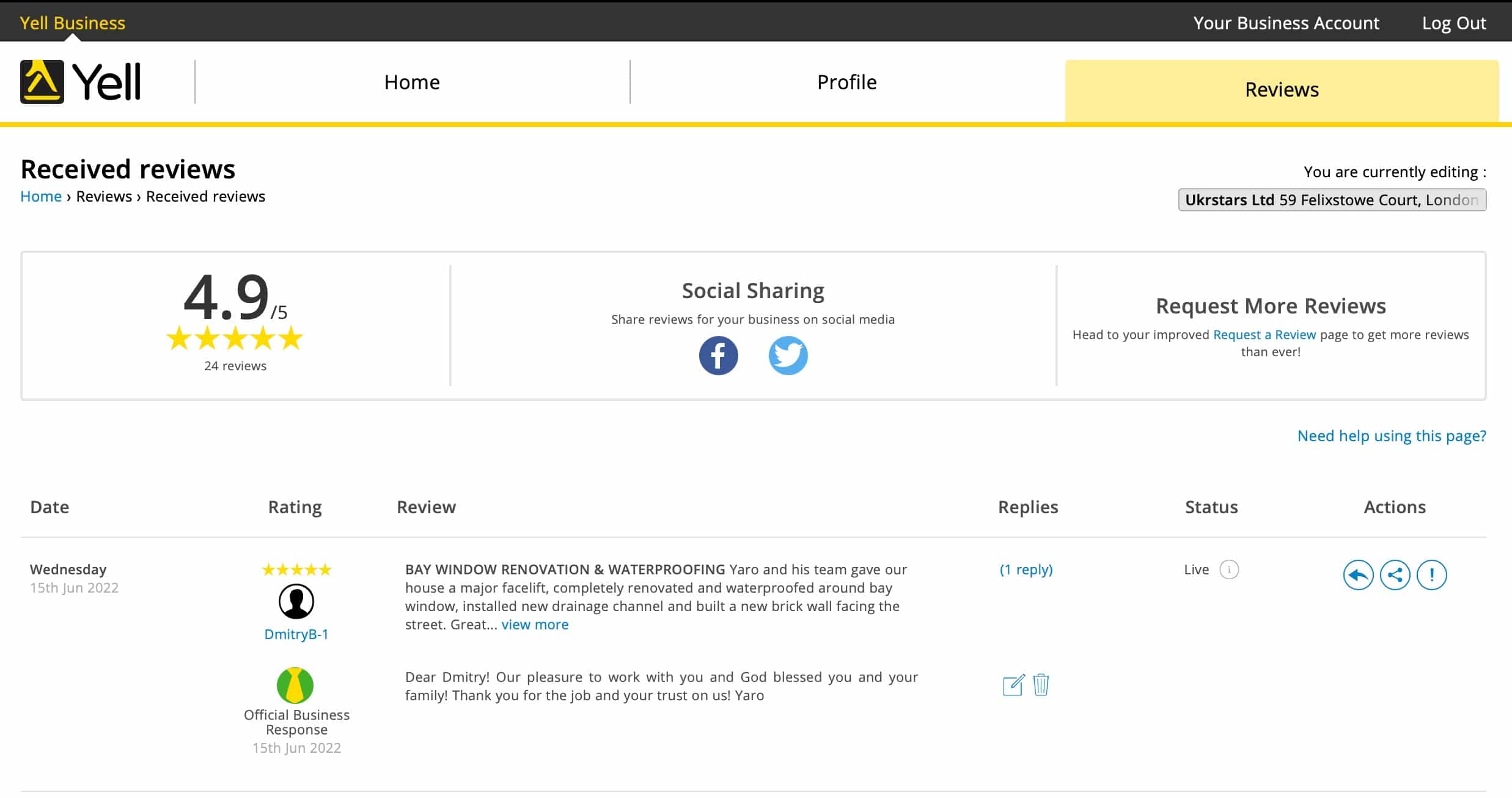Click the Live status info icon
This screenshot has height=798, width=1512.
point(1228,569)
